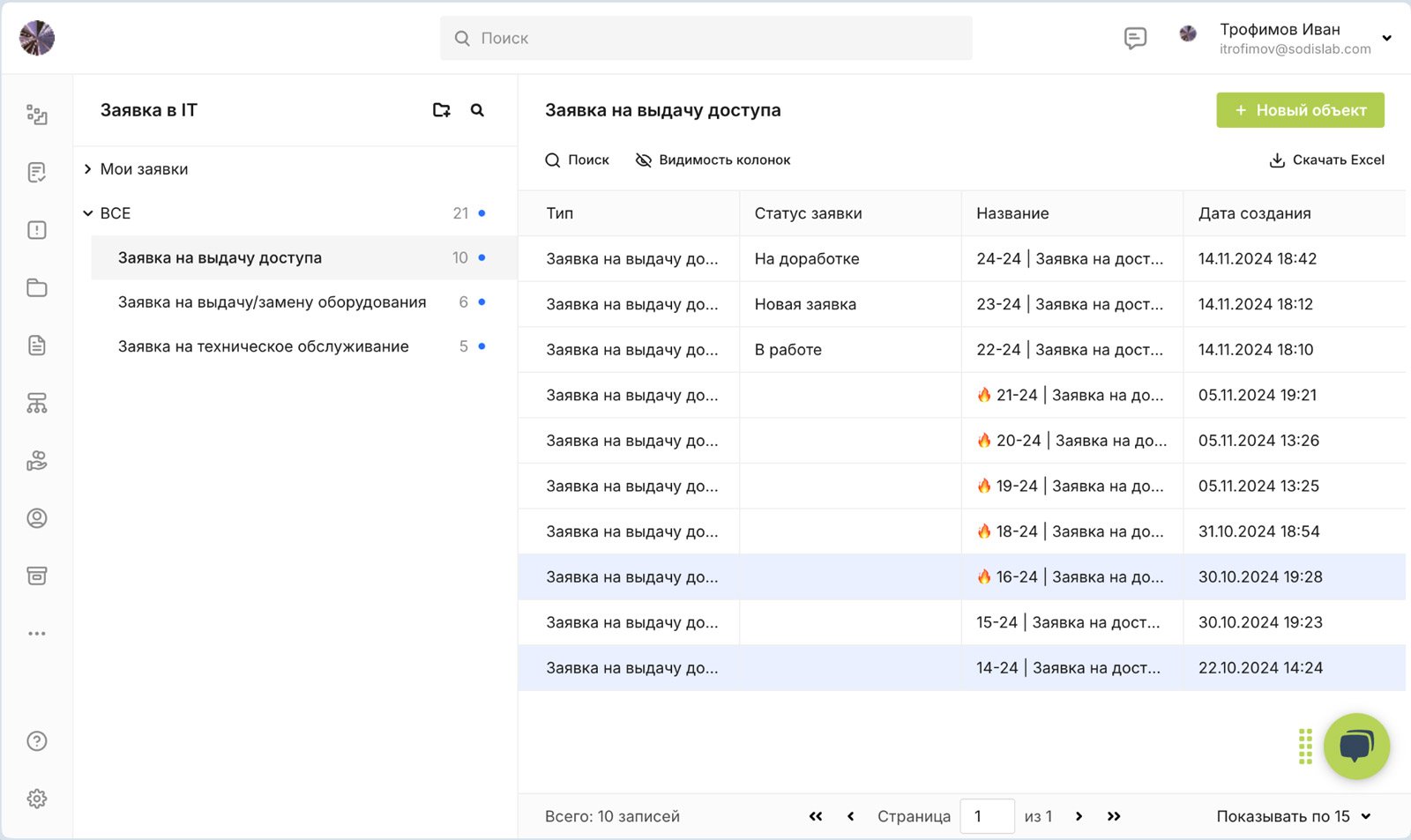This screenshot has width=1411, height=840.
Task: Open the processes diagram sidebar icon
Action: point(37,115)
